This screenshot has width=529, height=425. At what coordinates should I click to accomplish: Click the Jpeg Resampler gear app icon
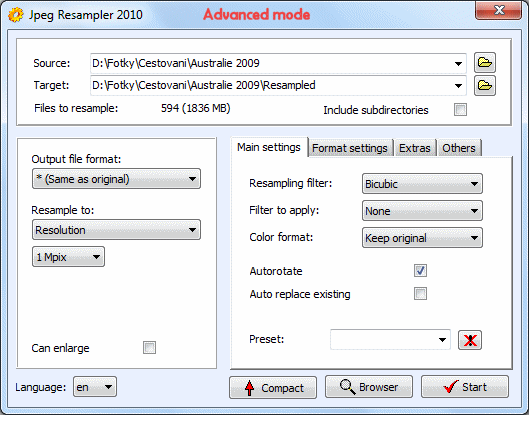pyautogui.click(x=16, y=15)
